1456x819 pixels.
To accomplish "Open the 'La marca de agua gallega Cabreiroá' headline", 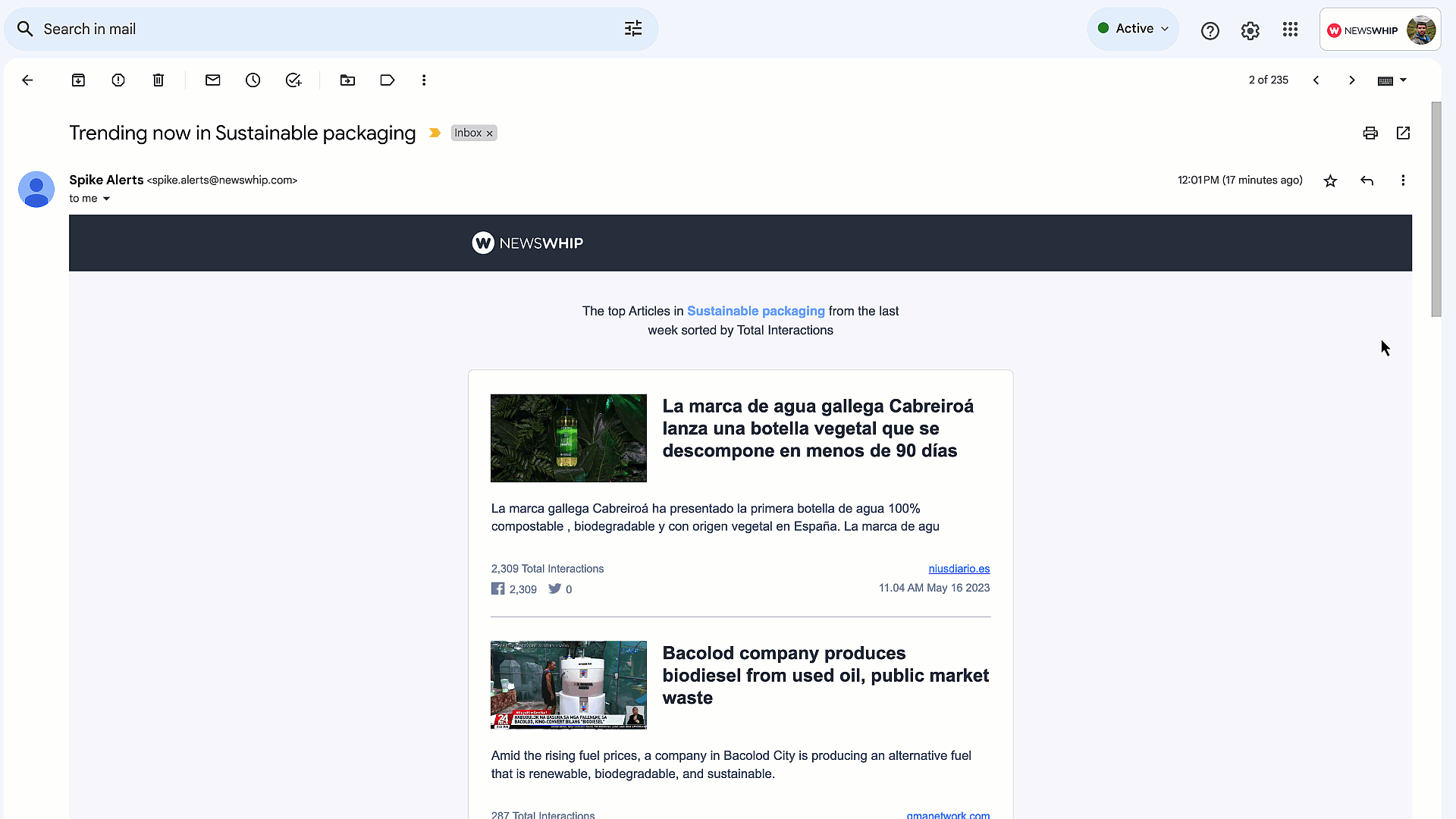I will 818,428.
